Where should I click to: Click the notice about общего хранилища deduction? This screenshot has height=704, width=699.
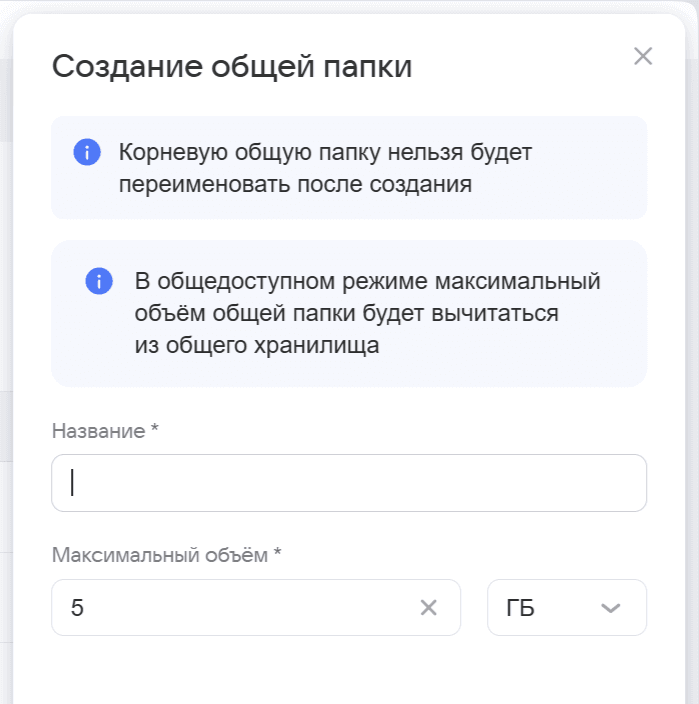point(349,313)
